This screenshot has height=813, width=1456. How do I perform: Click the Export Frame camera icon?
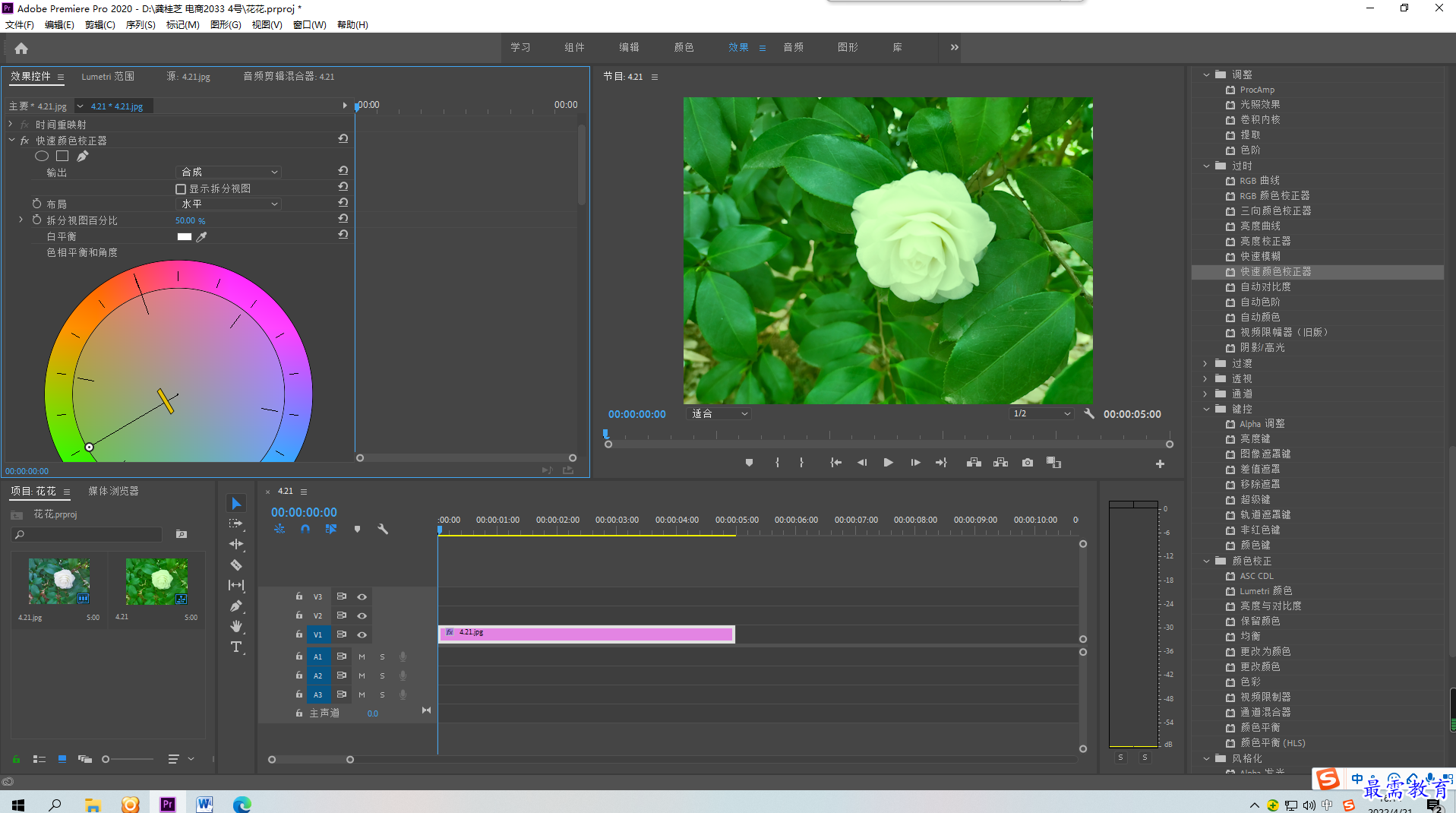click(x=1028, y=463)
